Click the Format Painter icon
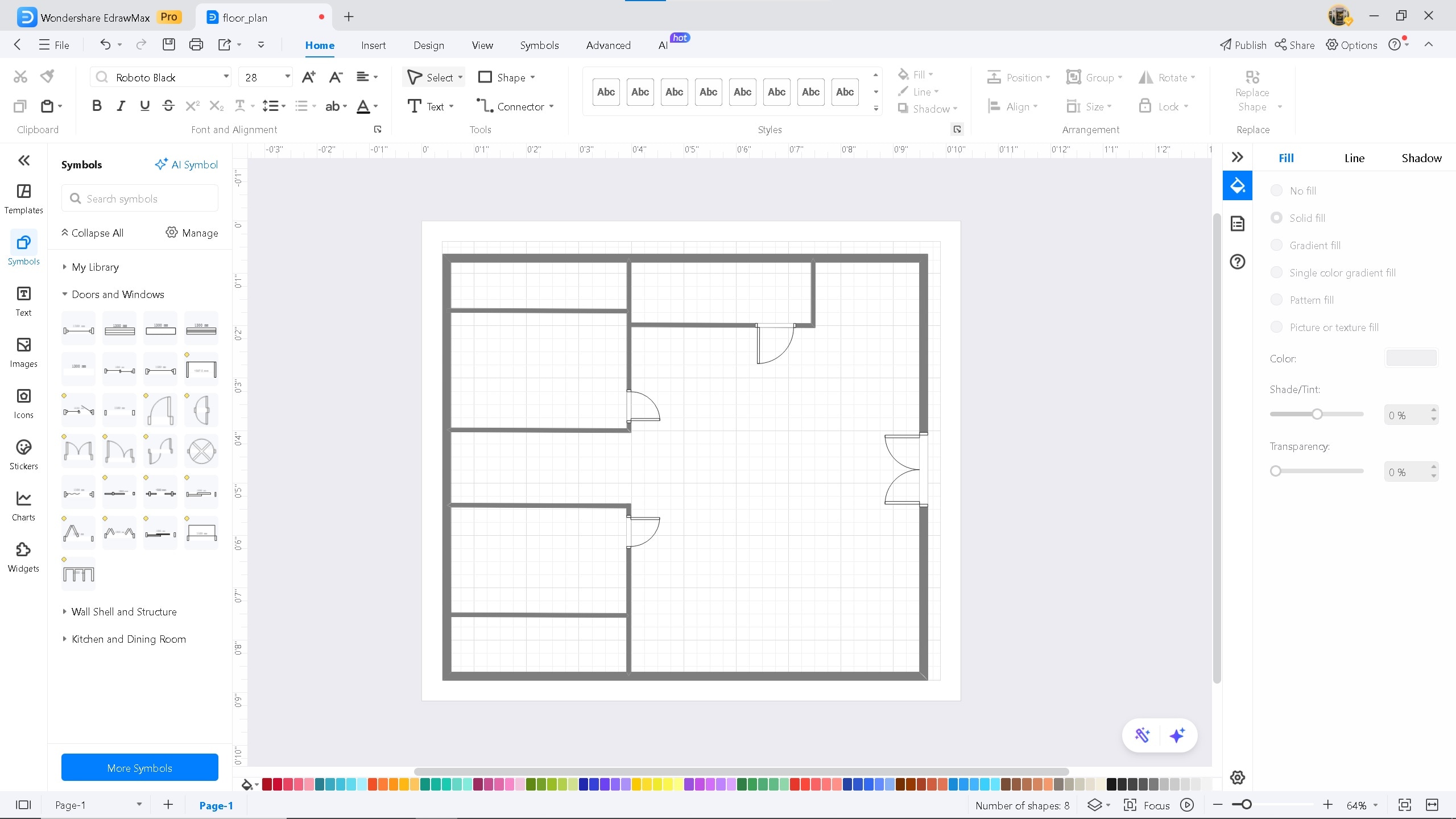Screen dimensions: 1456x819 [x=48, y=76]
